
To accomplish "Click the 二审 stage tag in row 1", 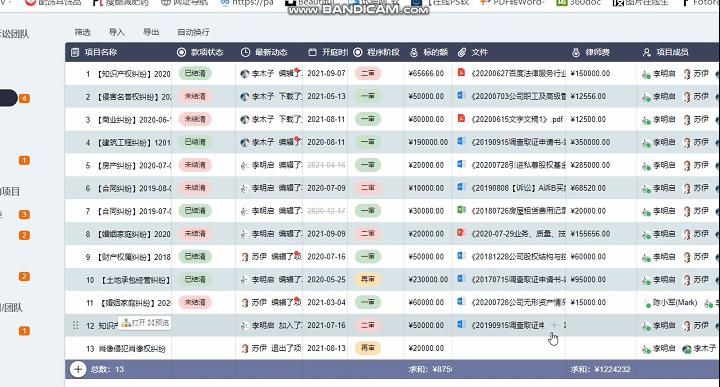I will tap(368, 73).
